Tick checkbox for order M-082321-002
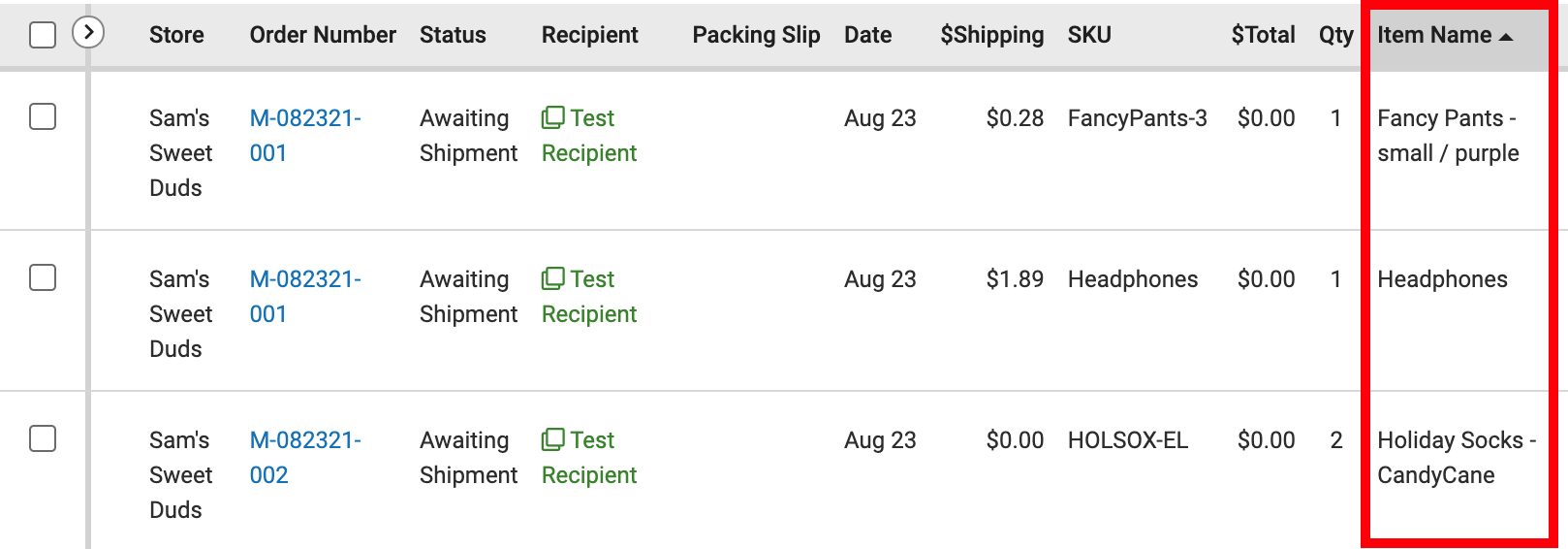1568x549 pixels. [x=43, y=438]
